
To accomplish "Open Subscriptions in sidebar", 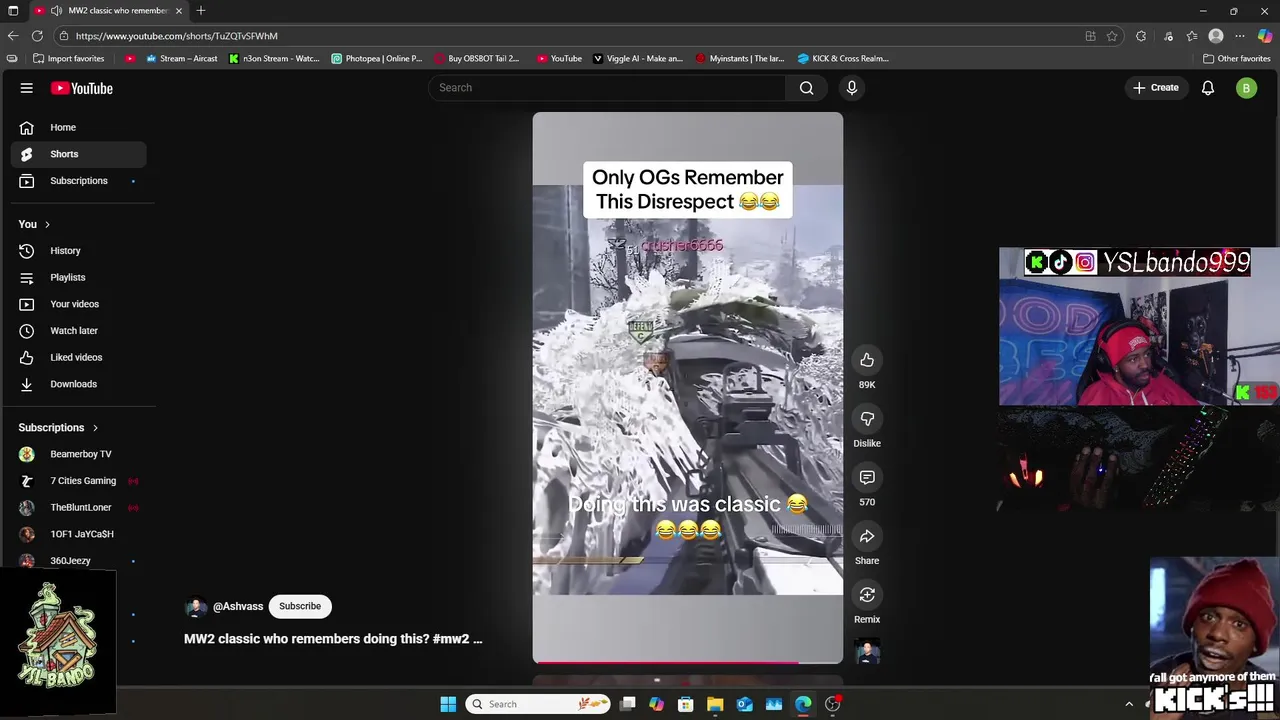I will (x=78, y=181).
